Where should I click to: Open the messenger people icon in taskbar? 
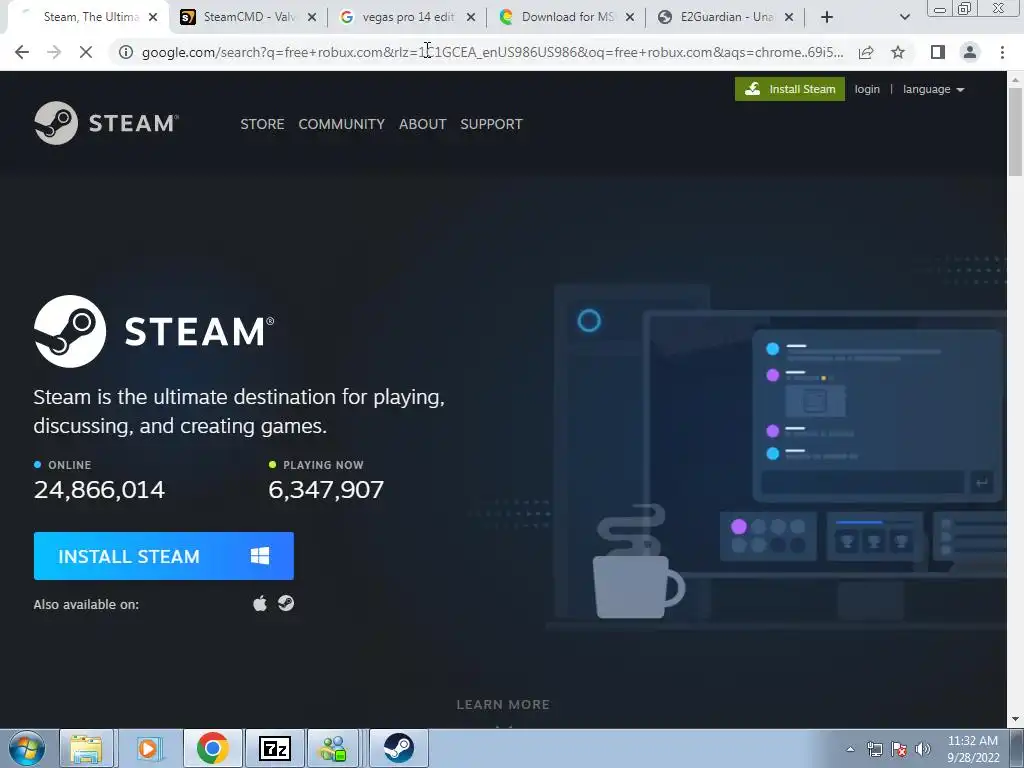tap(334, 748)
